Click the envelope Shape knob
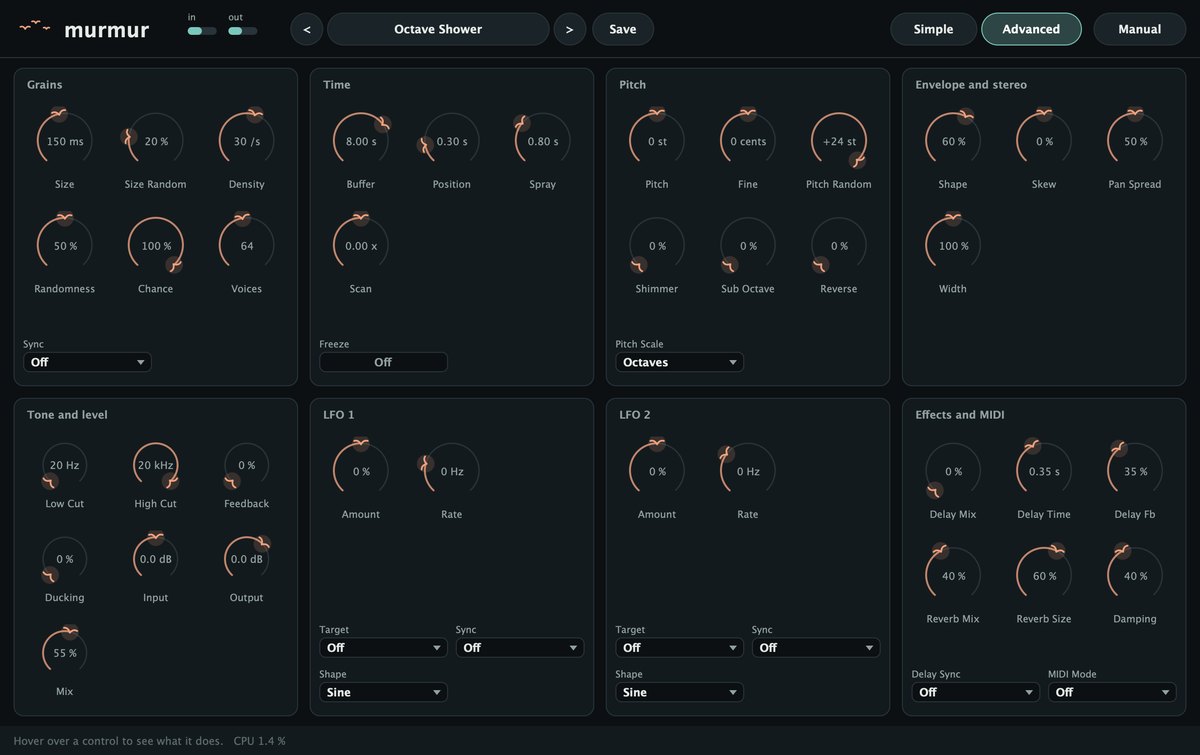Viewport: 1200px width, 755px height. pos(953,141)
